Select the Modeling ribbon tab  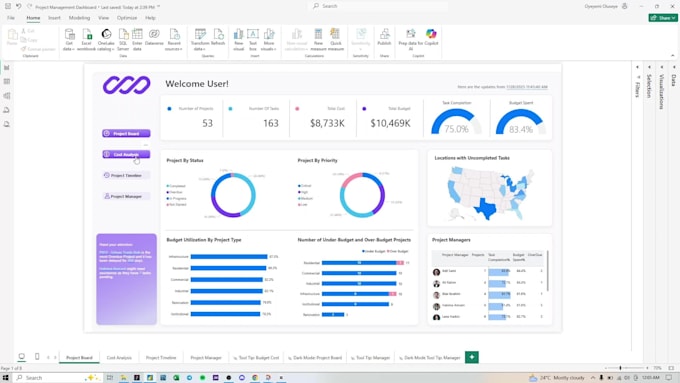tap(79, 18)
